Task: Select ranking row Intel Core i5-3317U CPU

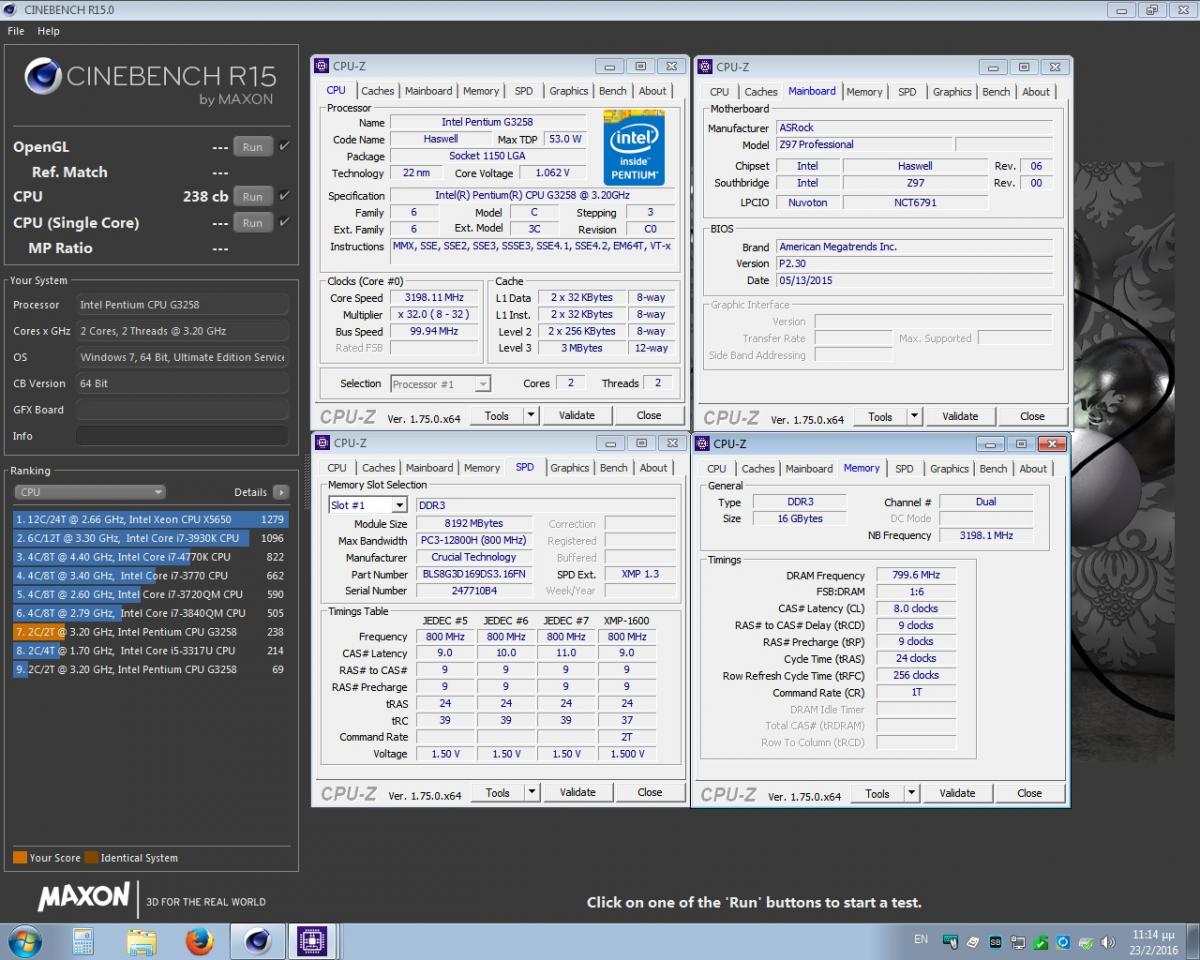Action: tap(151, 650)
